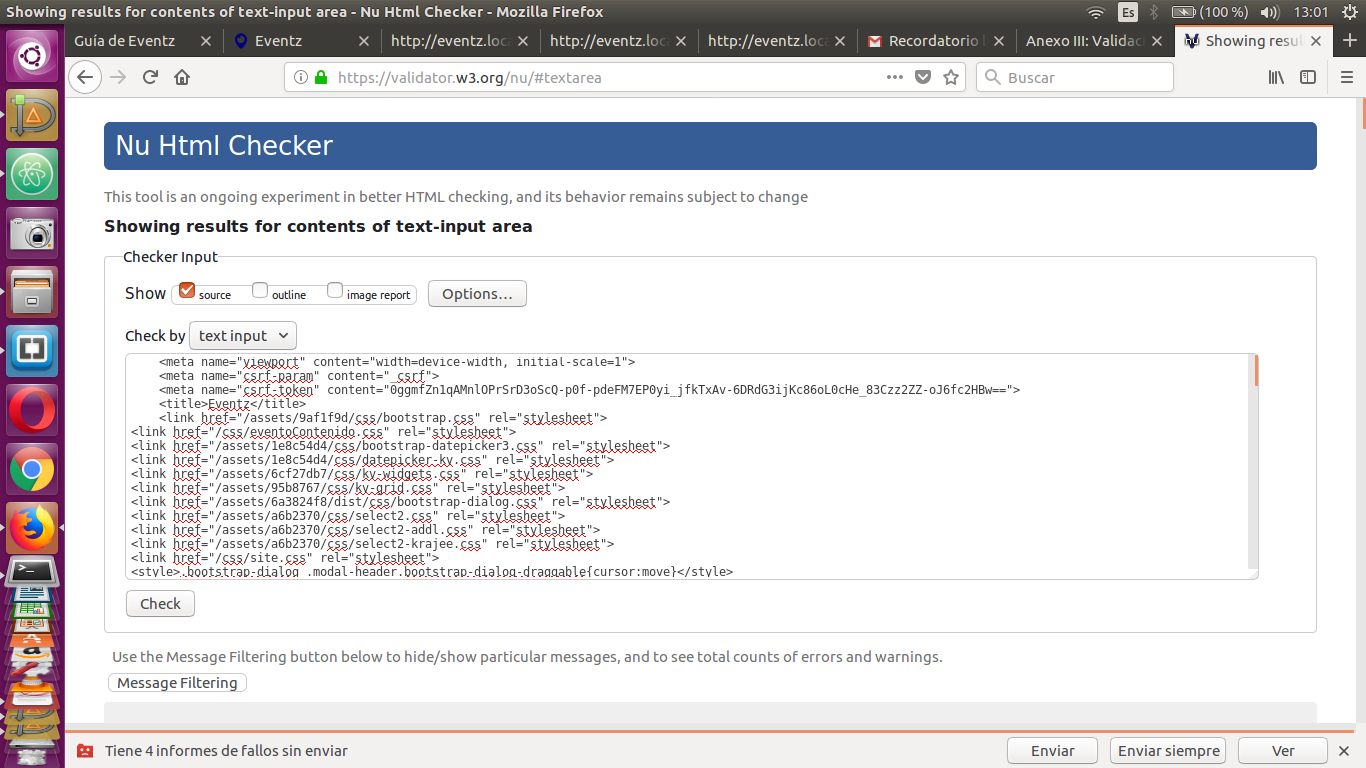This screenshot has width=1366, height=768.
Task: Open the Files manager in dock
Action: point(33,292)
